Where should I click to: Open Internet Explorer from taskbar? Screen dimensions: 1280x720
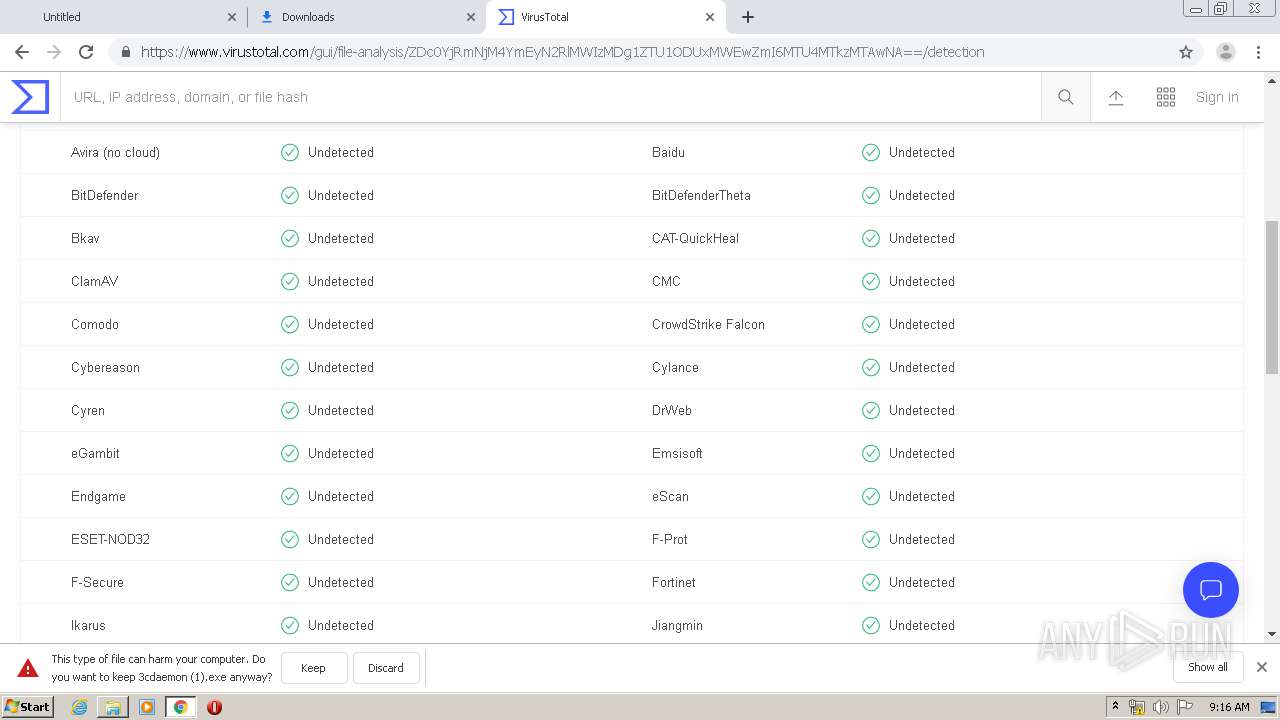point(79,707)
